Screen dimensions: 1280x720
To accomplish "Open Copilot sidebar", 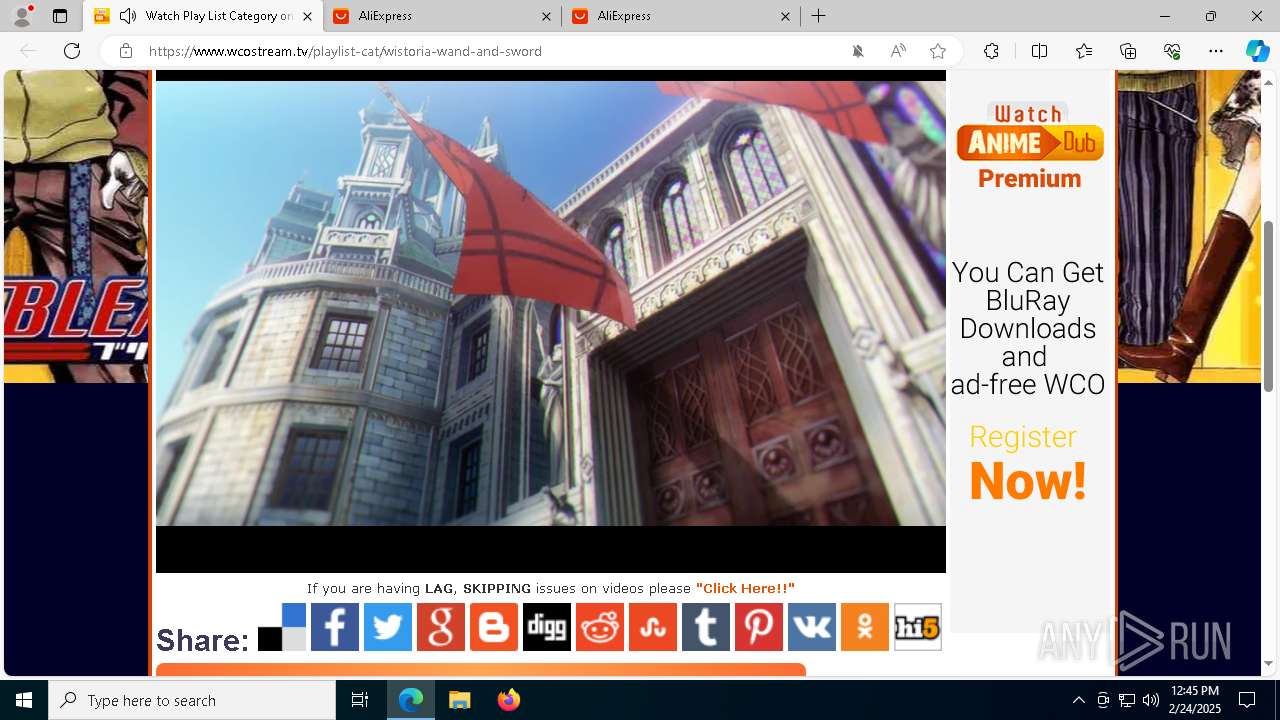I will (1257, 51).
